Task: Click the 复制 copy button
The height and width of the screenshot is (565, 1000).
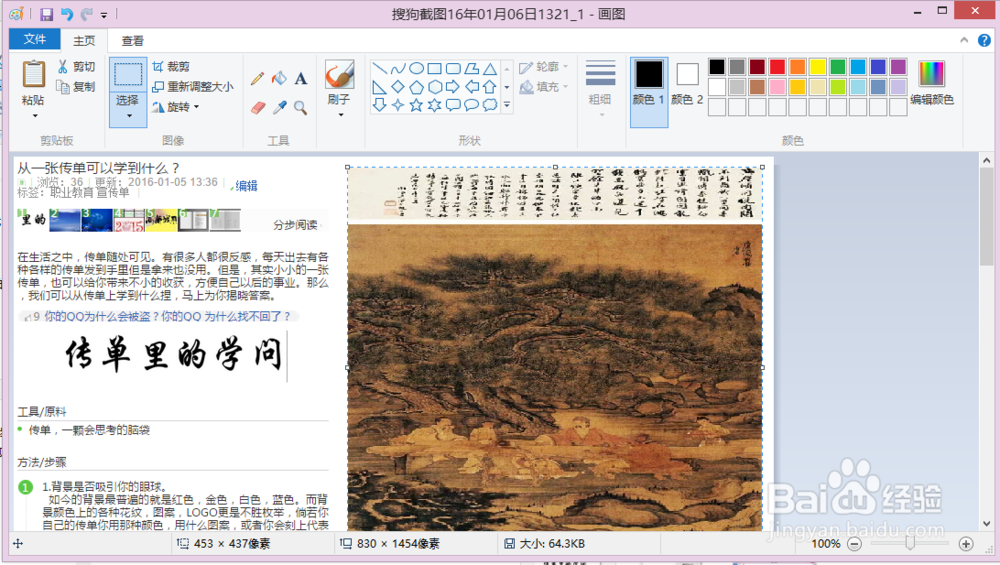Action: (x=77, y=87)
